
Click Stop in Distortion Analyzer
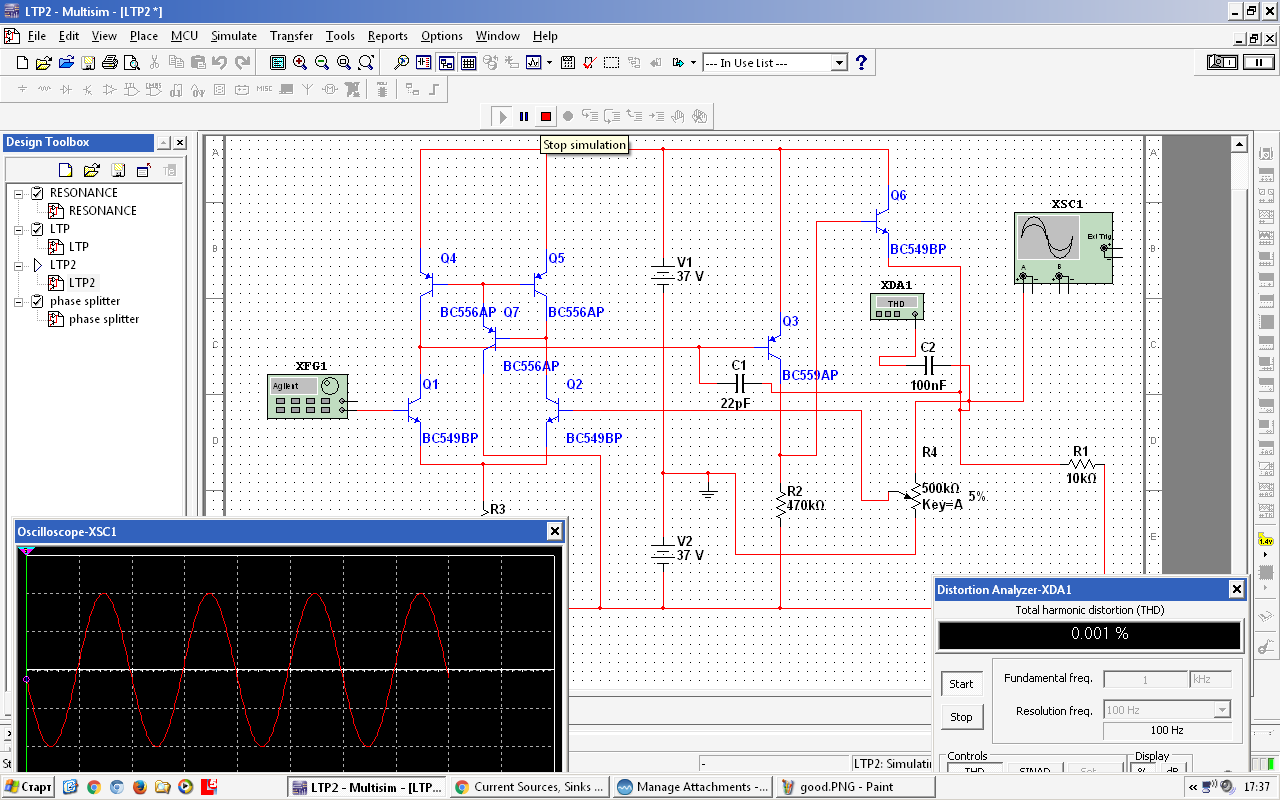961,717
